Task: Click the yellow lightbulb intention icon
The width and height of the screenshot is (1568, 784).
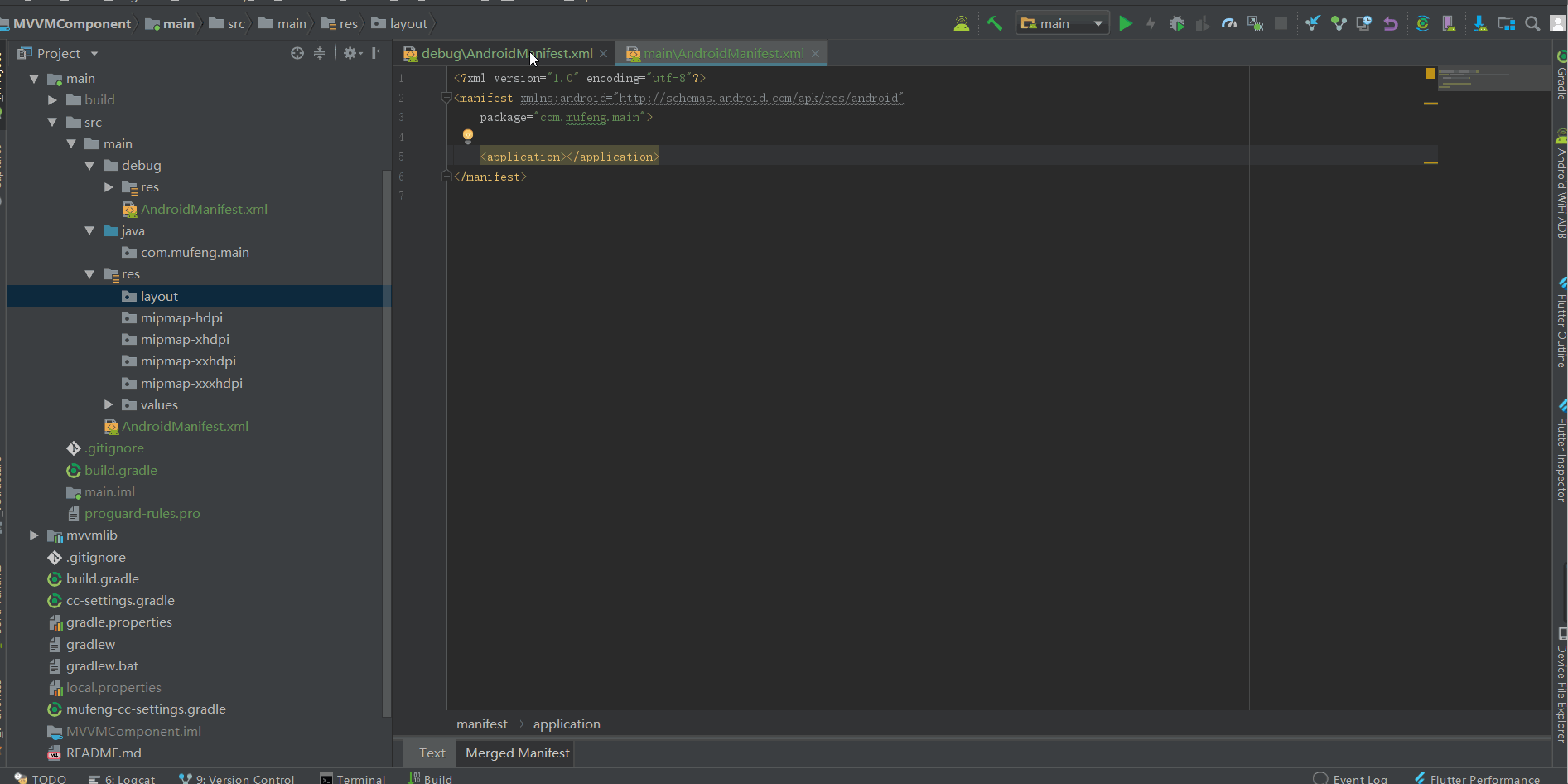Action: click(468, 136)
